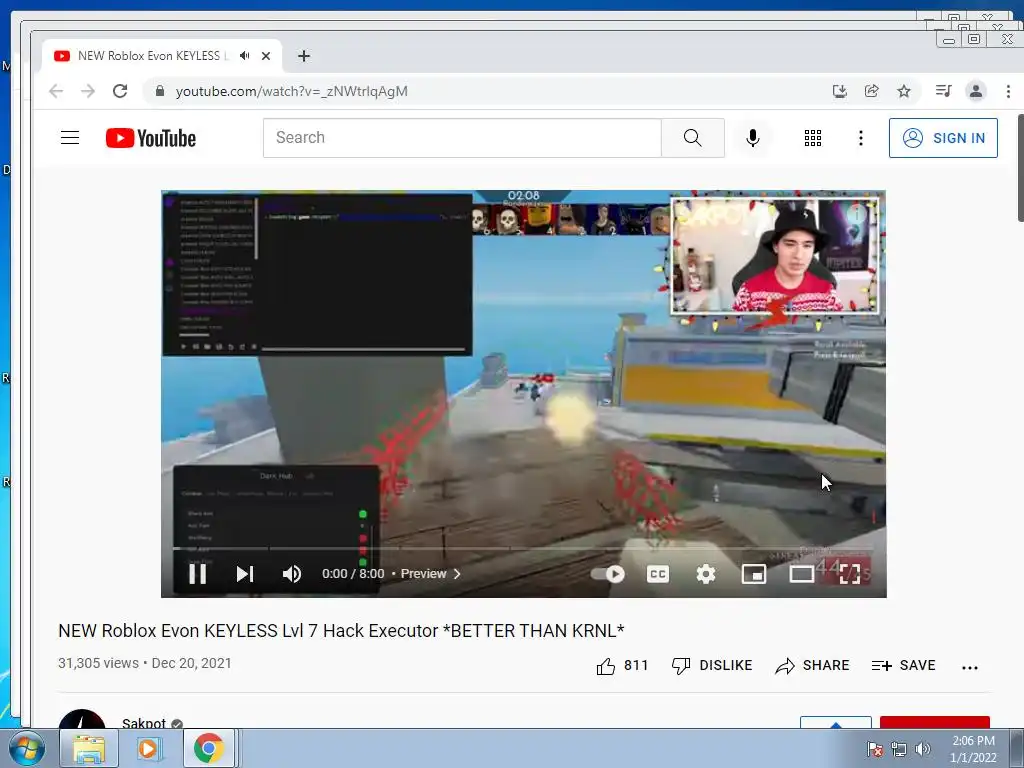Reload the page
The width and height of the screenshot is (1024, 768).
tap(120, 91)
